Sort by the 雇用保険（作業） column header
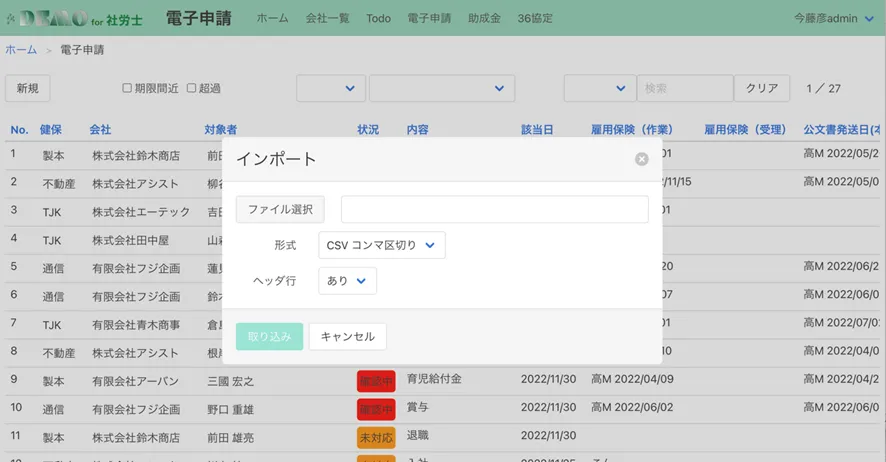The height and width of the screenshot is (462, 886). [632, 130]
